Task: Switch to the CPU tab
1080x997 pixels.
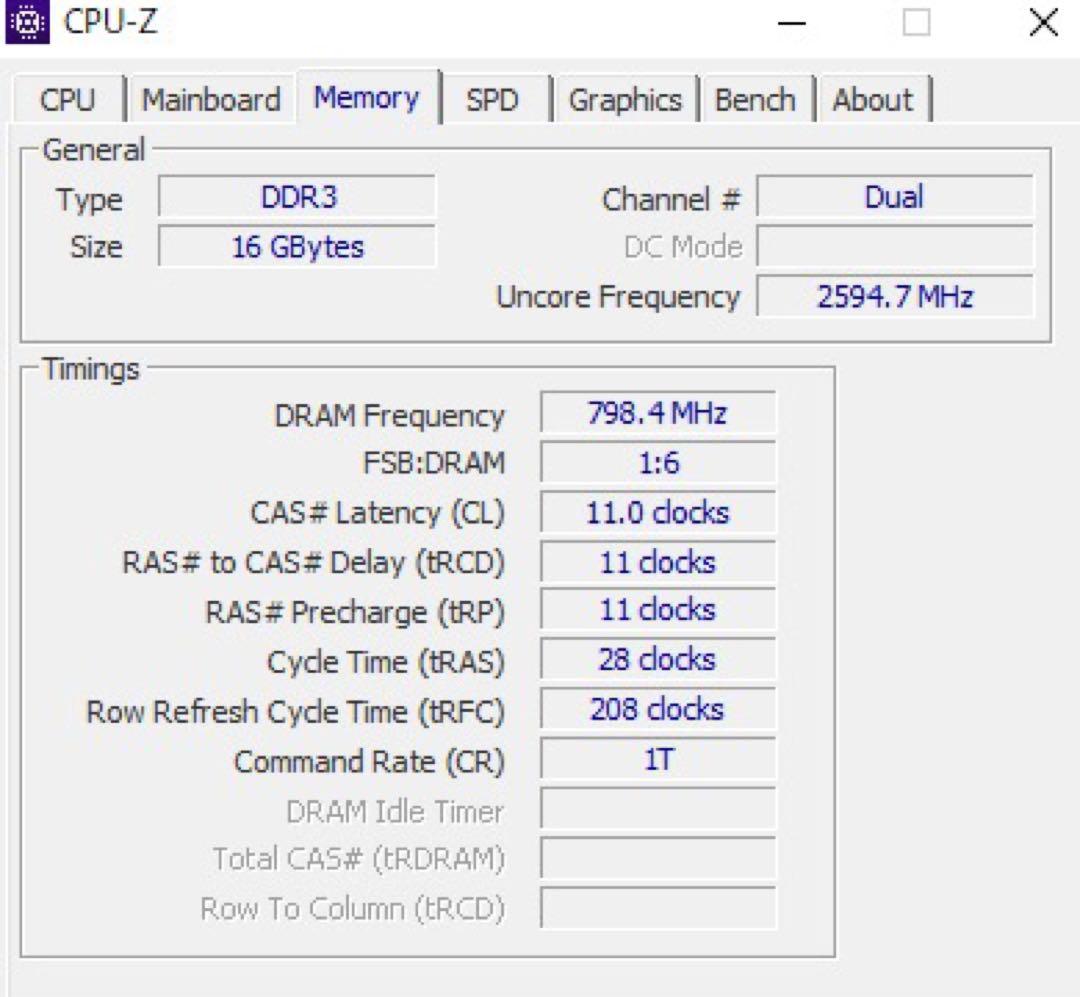Action: point(65,99)
